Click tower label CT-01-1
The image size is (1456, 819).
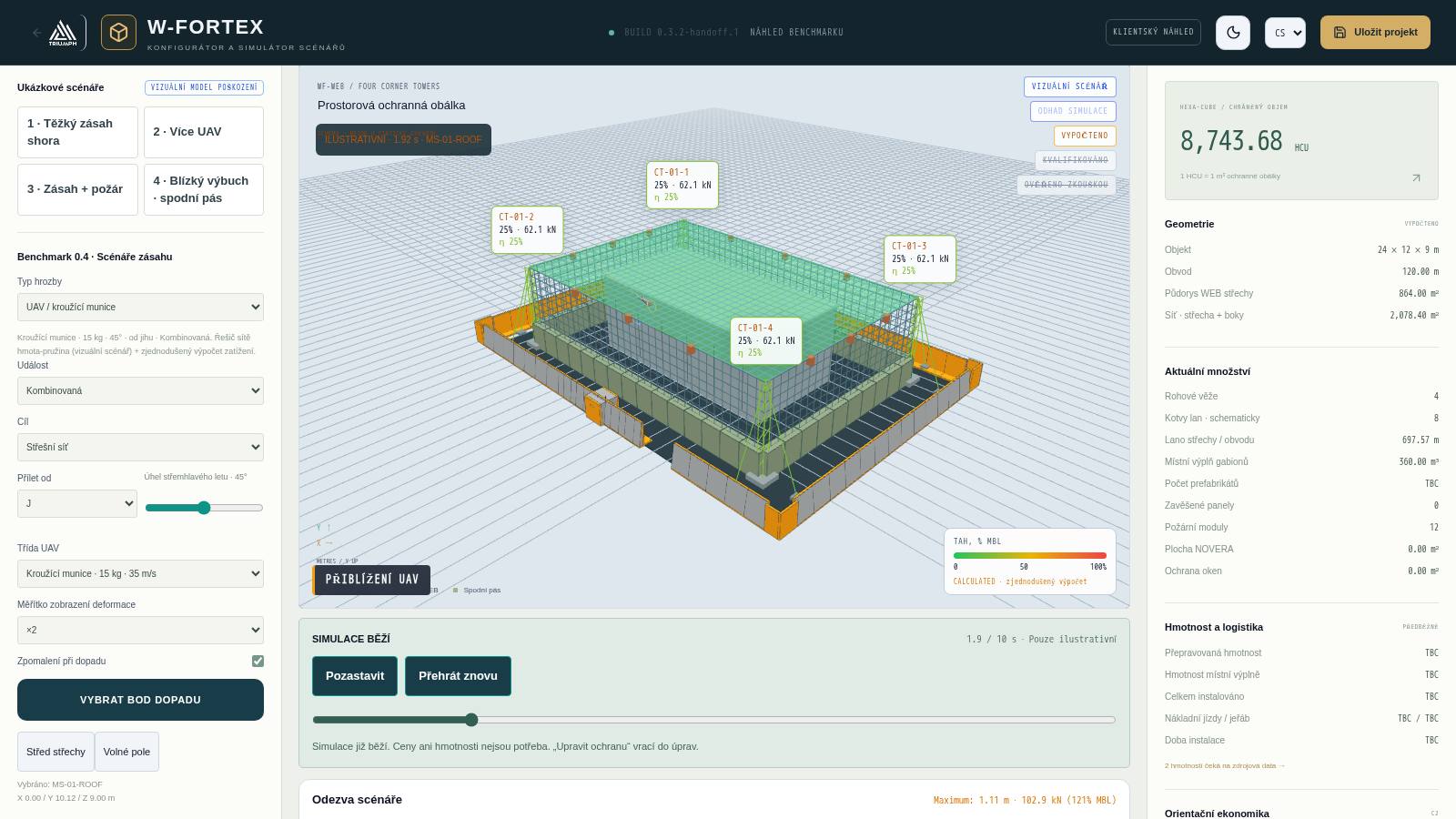tap(682, 185)
